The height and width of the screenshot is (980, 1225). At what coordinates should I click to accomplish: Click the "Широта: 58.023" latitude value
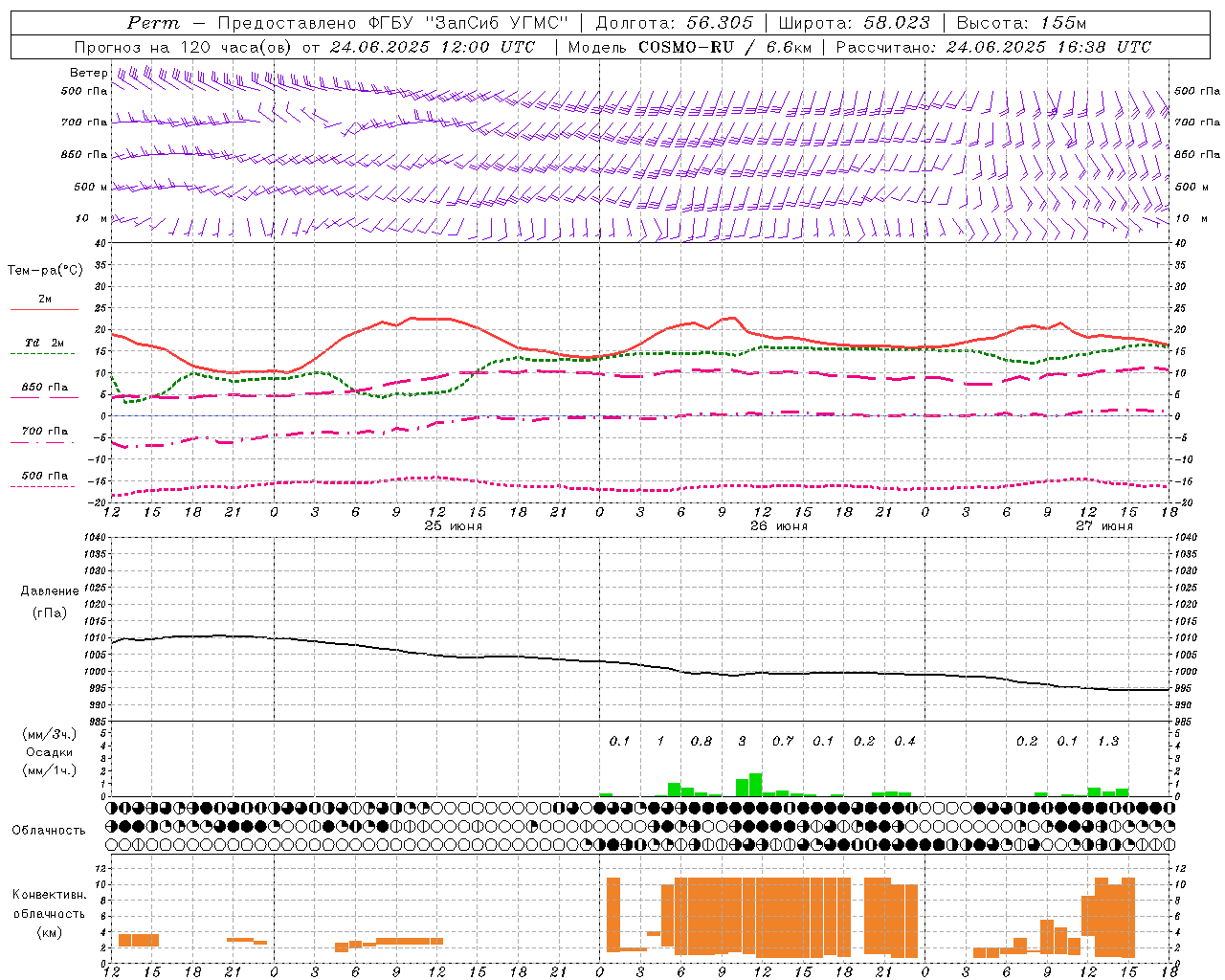tap(854, 23)
